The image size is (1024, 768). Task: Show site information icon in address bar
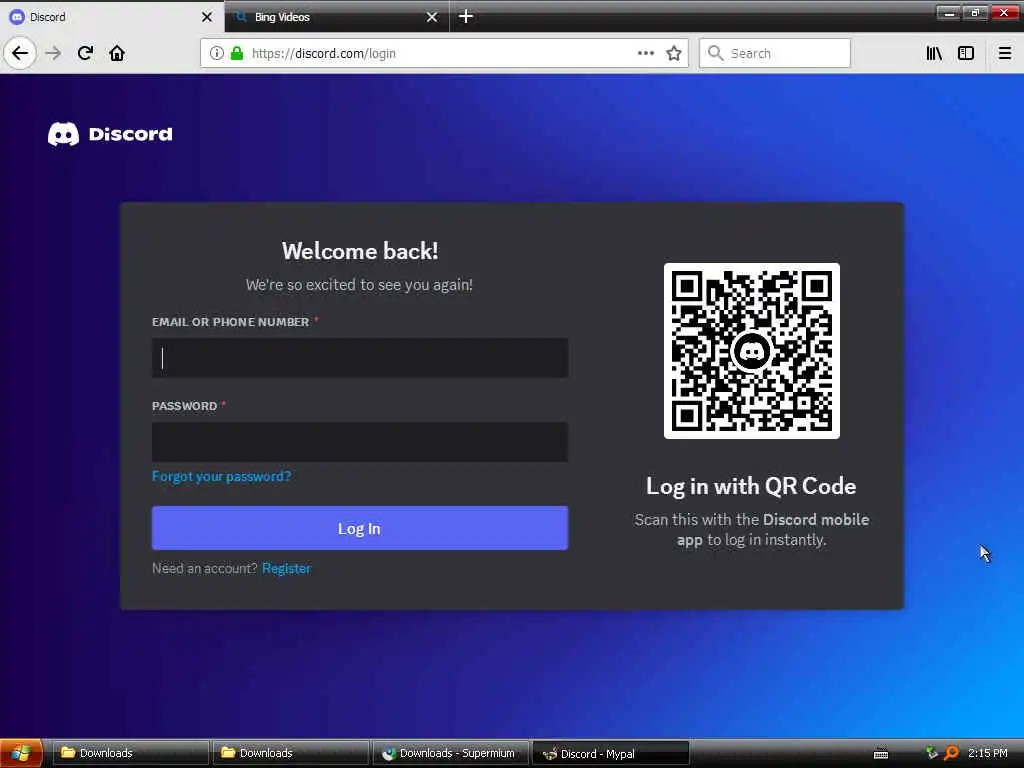217,53
